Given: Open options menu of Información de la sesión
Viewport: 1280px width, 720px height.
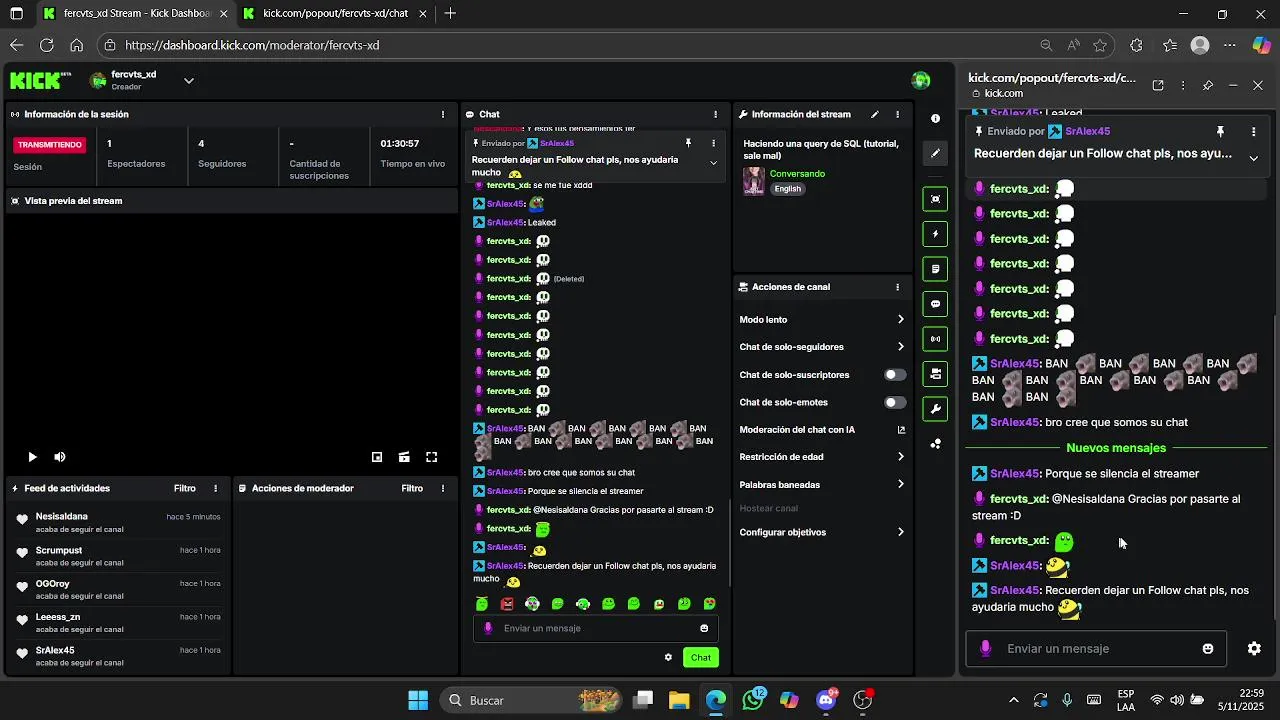Looking at the screenshot, I should coord(443,114).
